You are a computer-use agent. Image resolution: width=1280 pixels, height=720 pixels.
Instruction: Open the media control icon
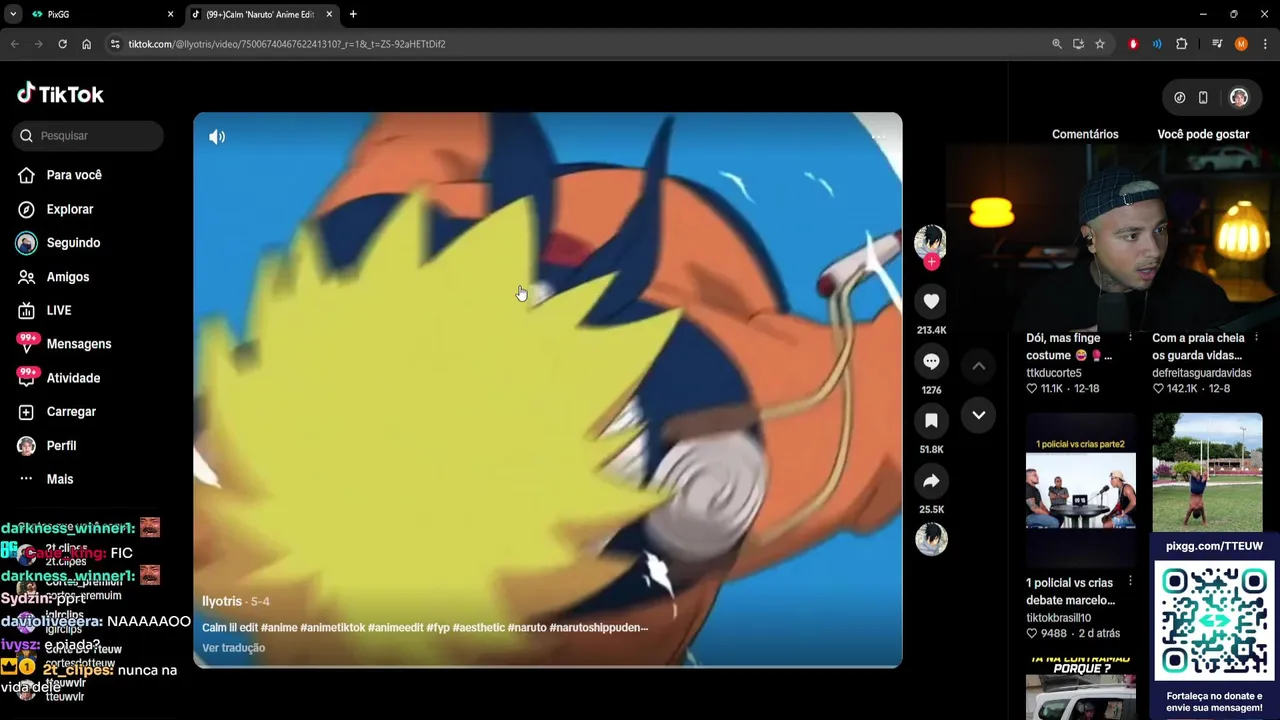[1217, 44]
